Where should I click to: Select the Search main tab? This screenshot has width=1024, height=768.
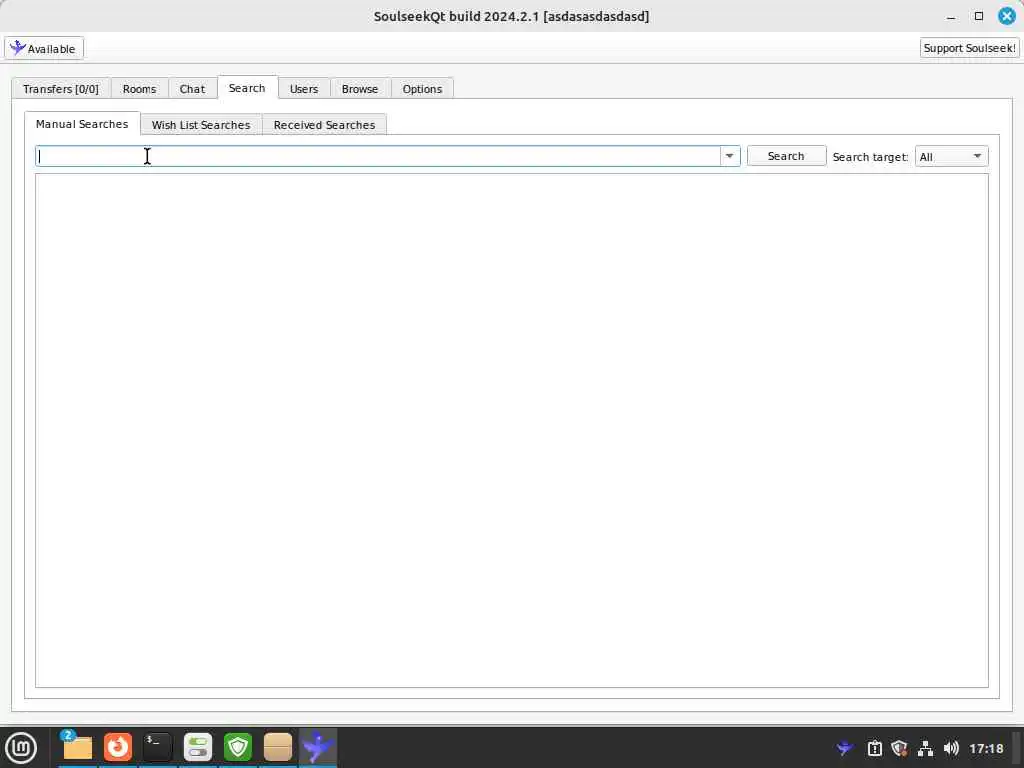click(x=247, y=88)
